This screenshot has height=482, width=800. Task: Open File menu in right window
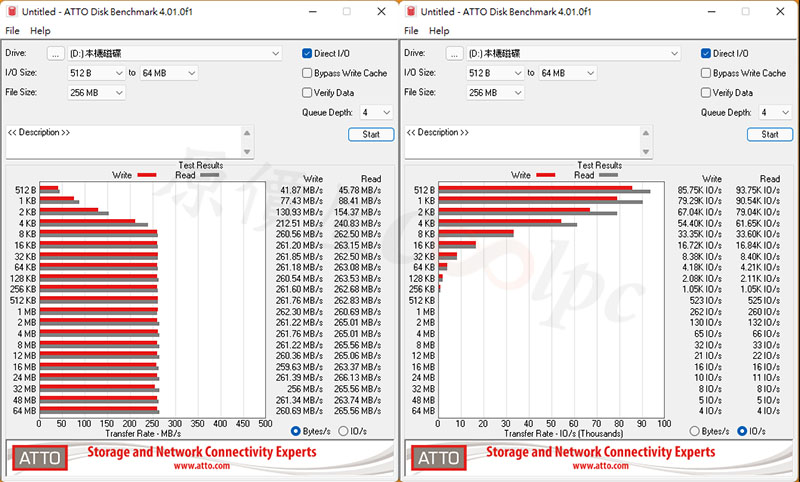[411, 31]
